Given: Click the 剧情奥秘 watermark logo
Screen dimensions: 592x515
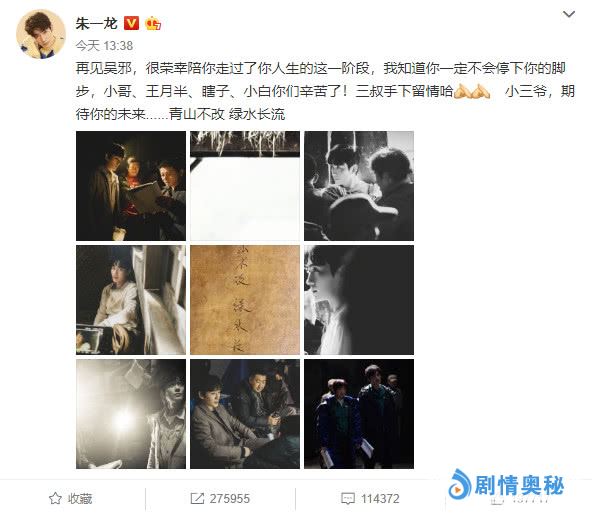Looking at the screenshot, I should pyautogui.click(x=506, y=485).
